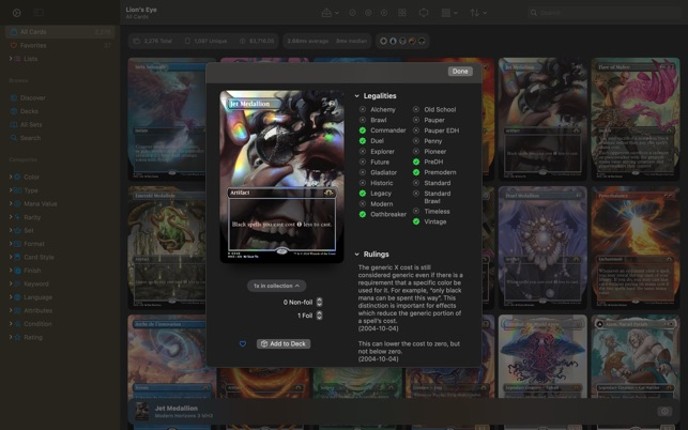Open Decks in the sidebar
Viewport: 688px width, 430px height.
point(29,111)
